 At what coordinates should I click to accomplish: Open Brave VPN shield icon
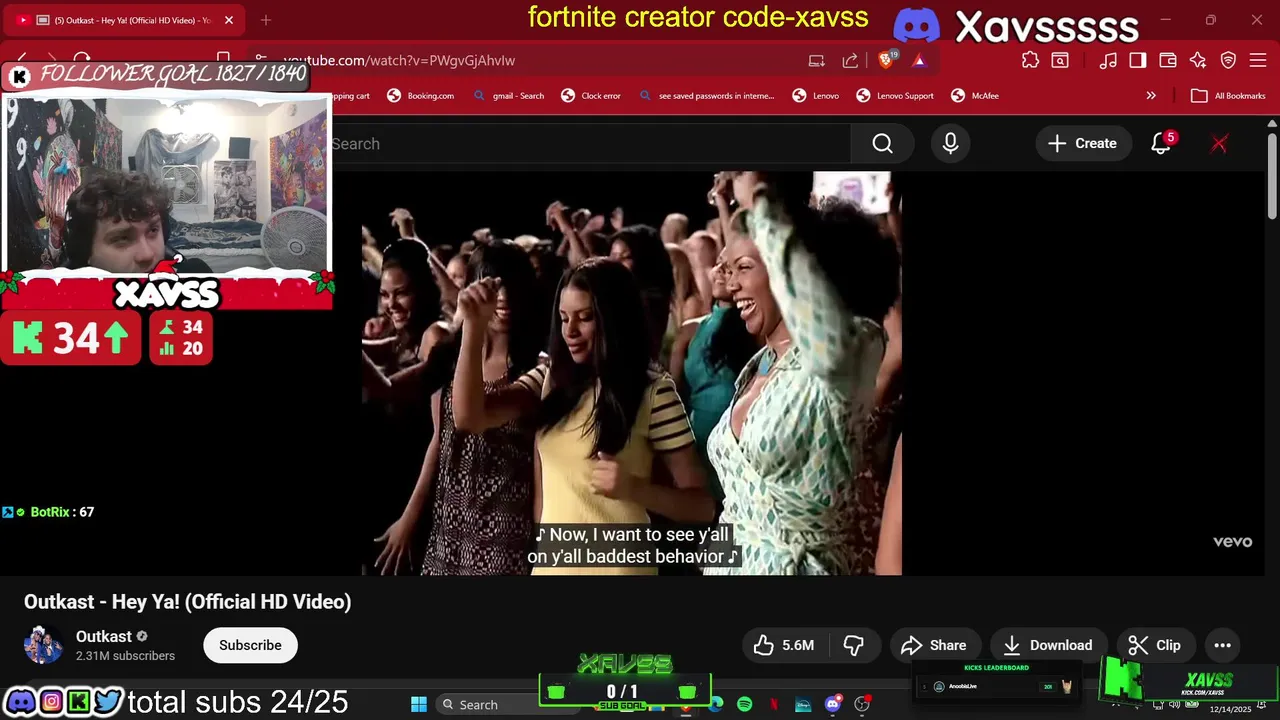1228,60
